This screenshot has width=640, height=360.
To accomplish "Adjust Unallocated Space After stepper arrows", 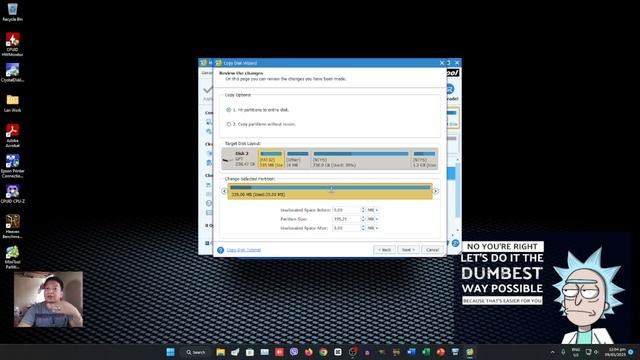I will pyautogui.click(x=362, y=228).
